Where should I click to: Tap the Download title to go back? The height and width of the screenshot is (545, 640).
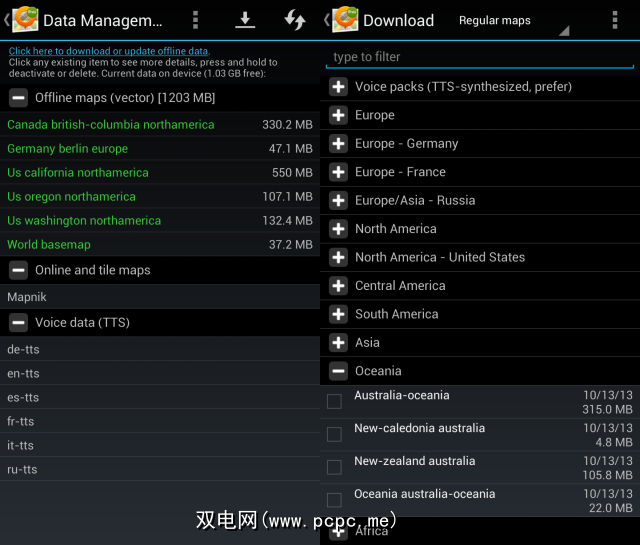tap(398, 20)
